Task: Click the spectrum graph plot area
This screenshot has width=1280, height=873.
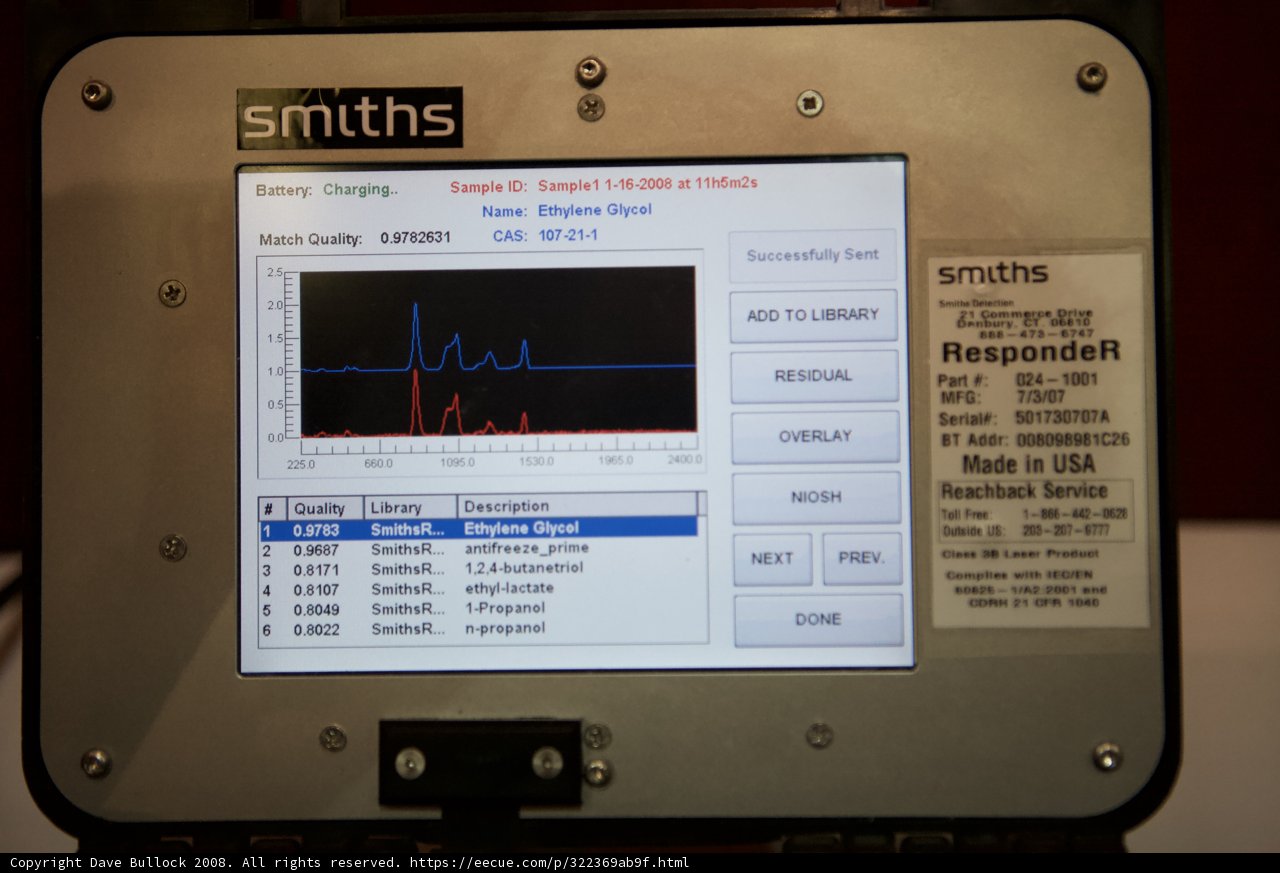Action: (x=498, y=351)
